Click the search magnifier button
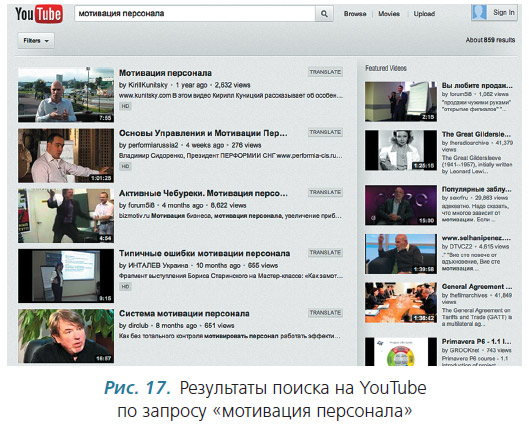The height and width of the screenshot is (424, 529). [x=324, y=14]
